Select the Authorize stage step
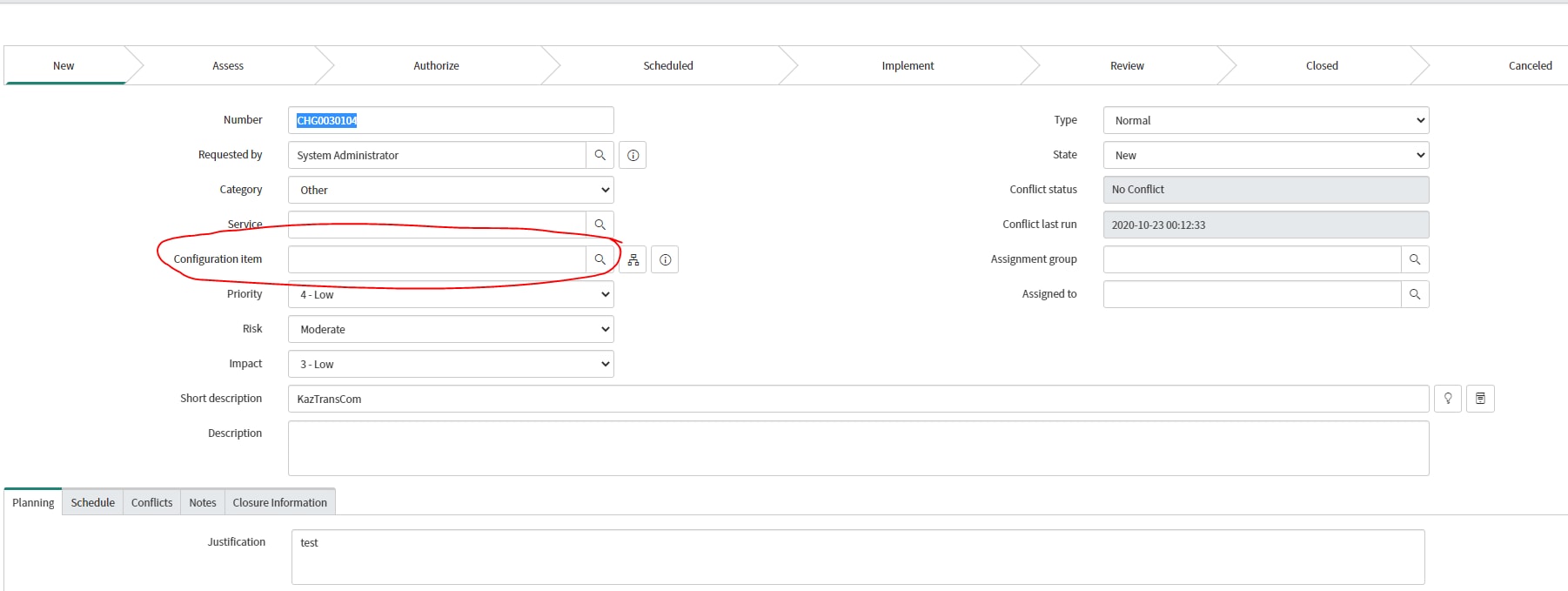This screenshot has height=591, width=1568. pos(436,65)
